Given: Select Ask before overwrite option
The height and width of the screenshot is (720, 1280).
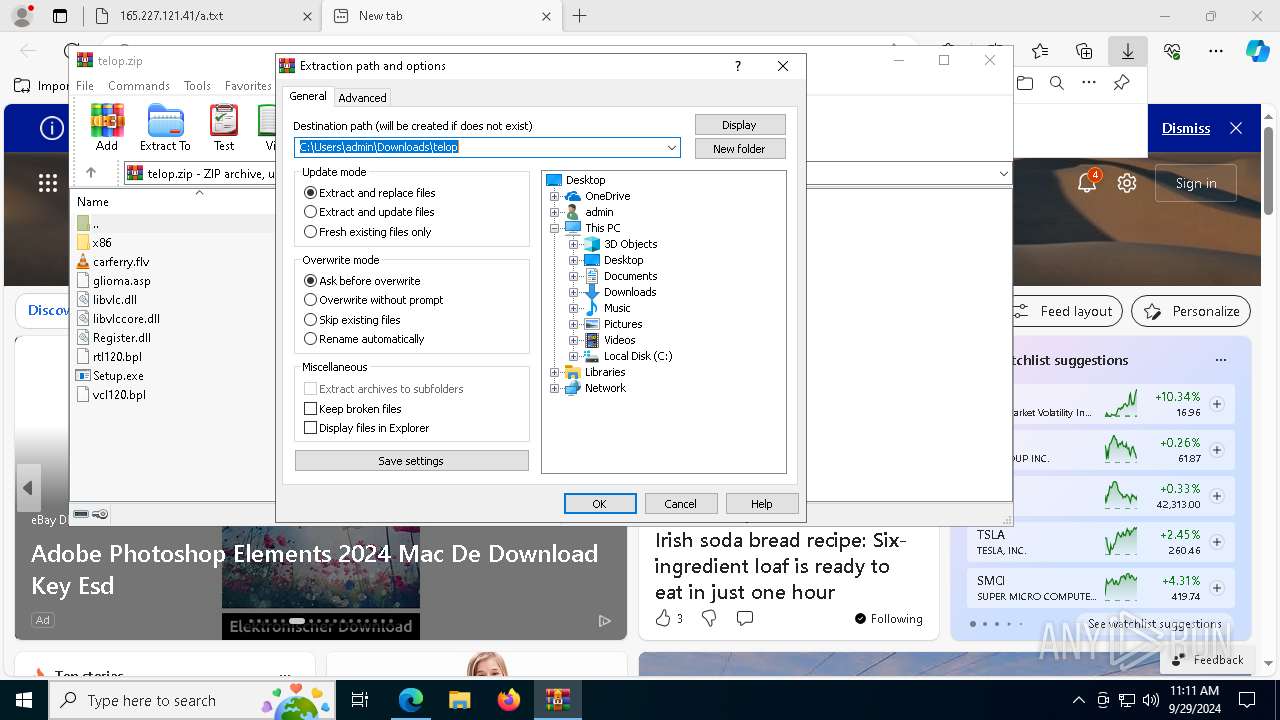Looking at the screenshot, I should (362, 281).
